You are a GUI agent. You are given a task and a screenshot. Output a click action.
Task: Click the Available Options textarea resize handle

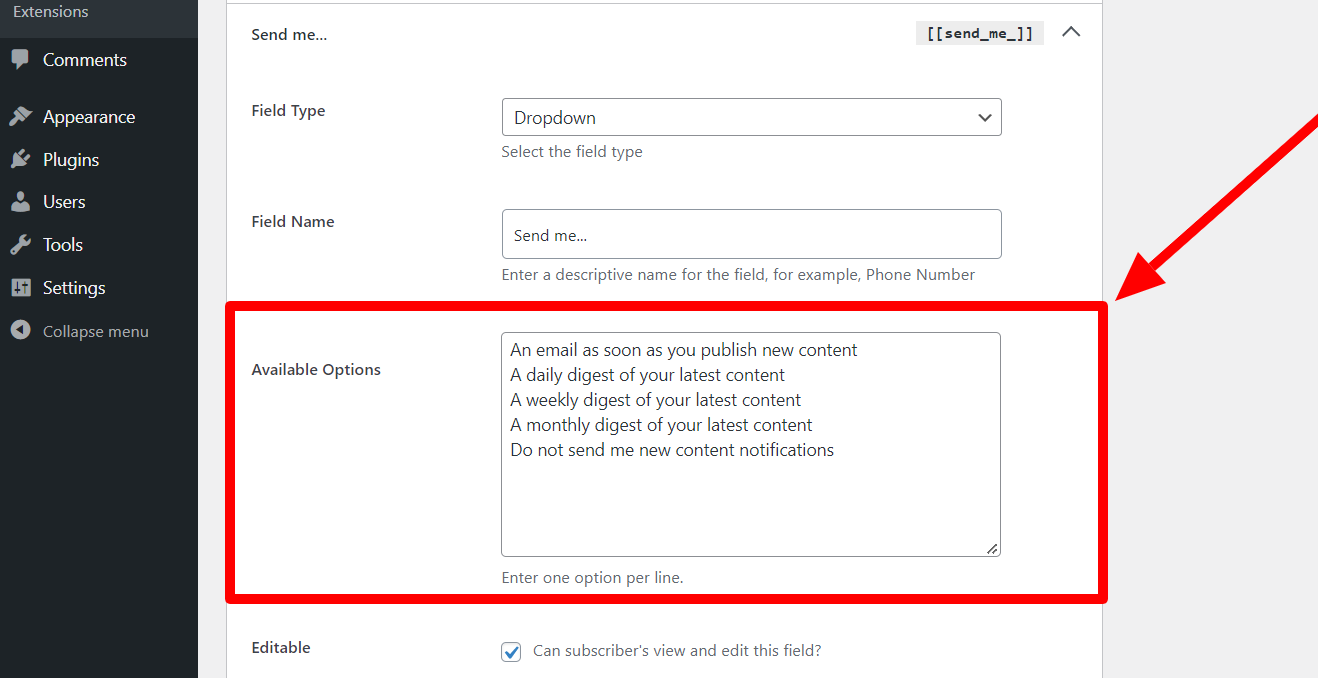992,548
